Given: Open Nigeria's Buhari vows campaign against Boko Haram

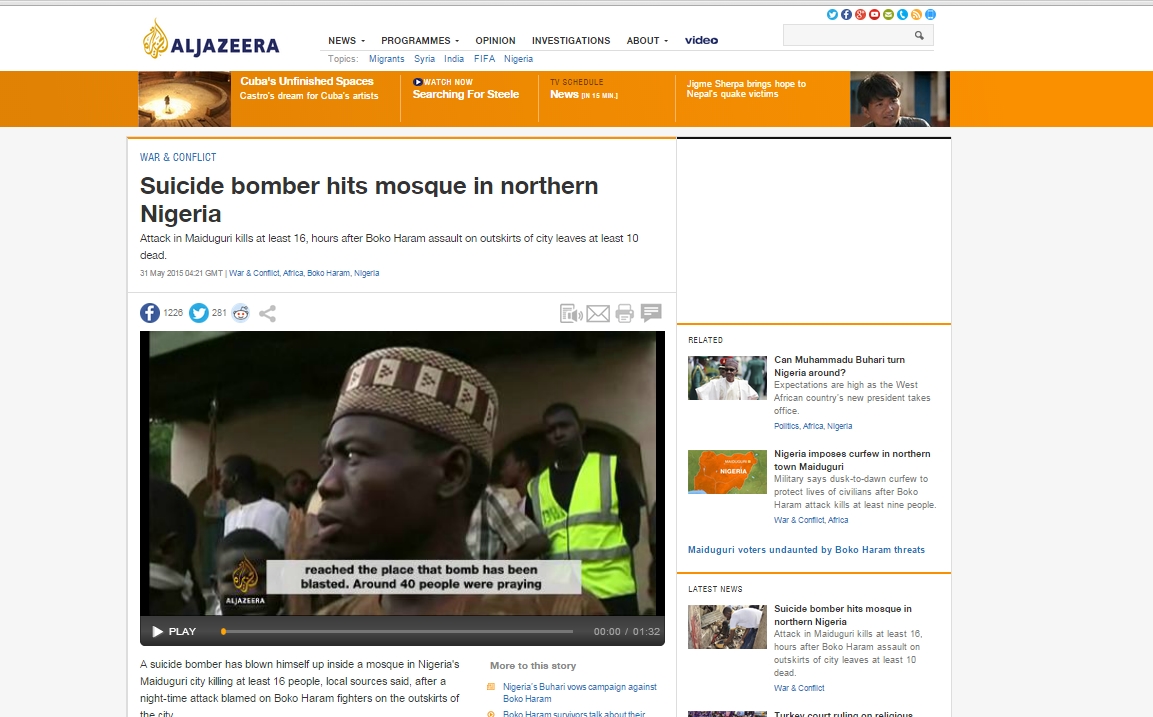Looking at the screenshot, I should 579,693.
